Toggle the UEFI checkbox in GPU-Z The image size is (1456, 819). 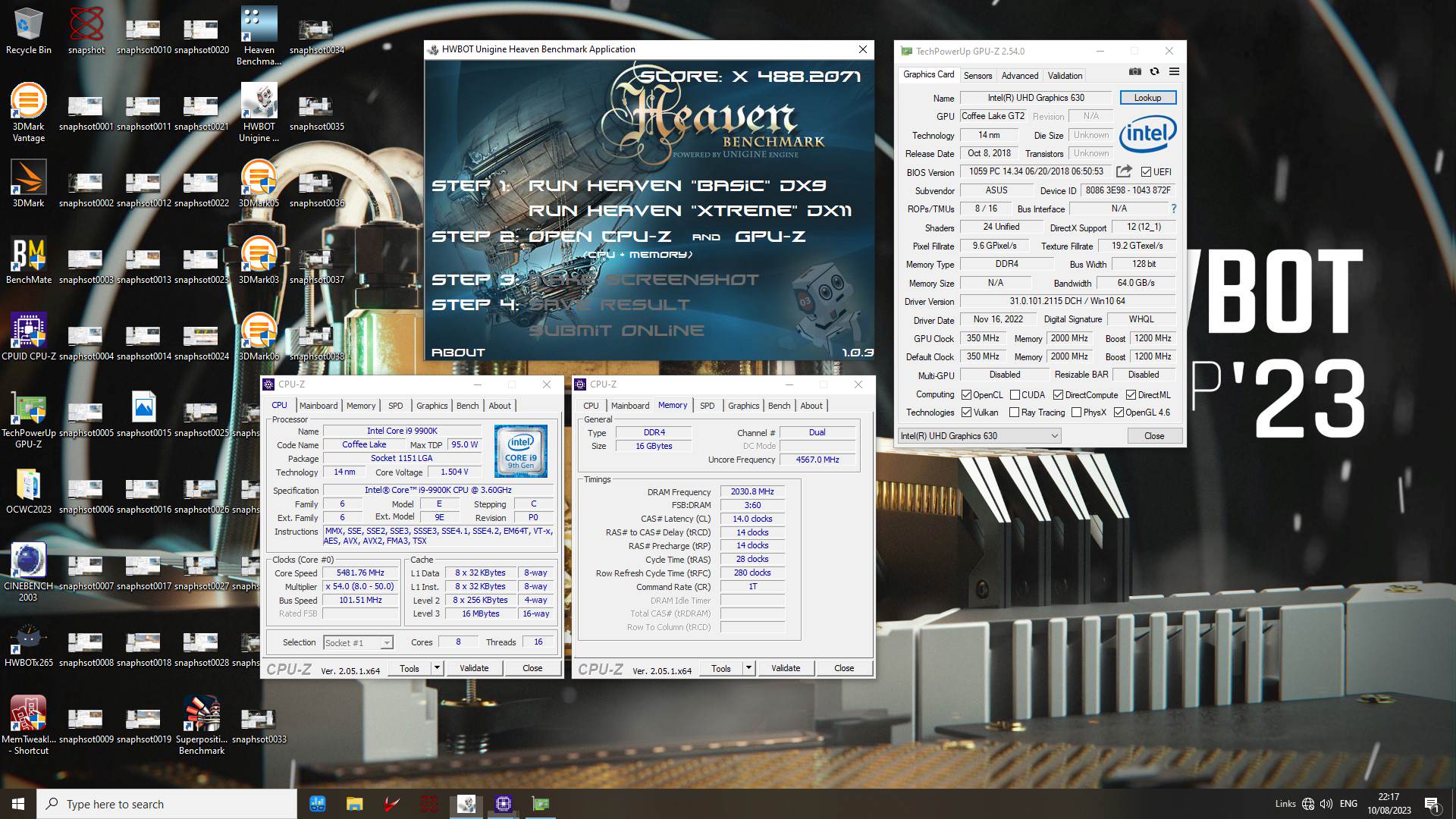click(1146, 172)
